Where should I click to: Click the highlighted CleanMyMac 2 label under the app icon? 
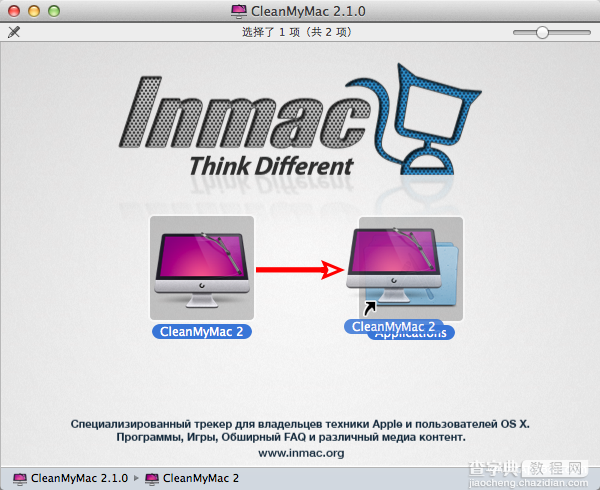tap(202, 332)
